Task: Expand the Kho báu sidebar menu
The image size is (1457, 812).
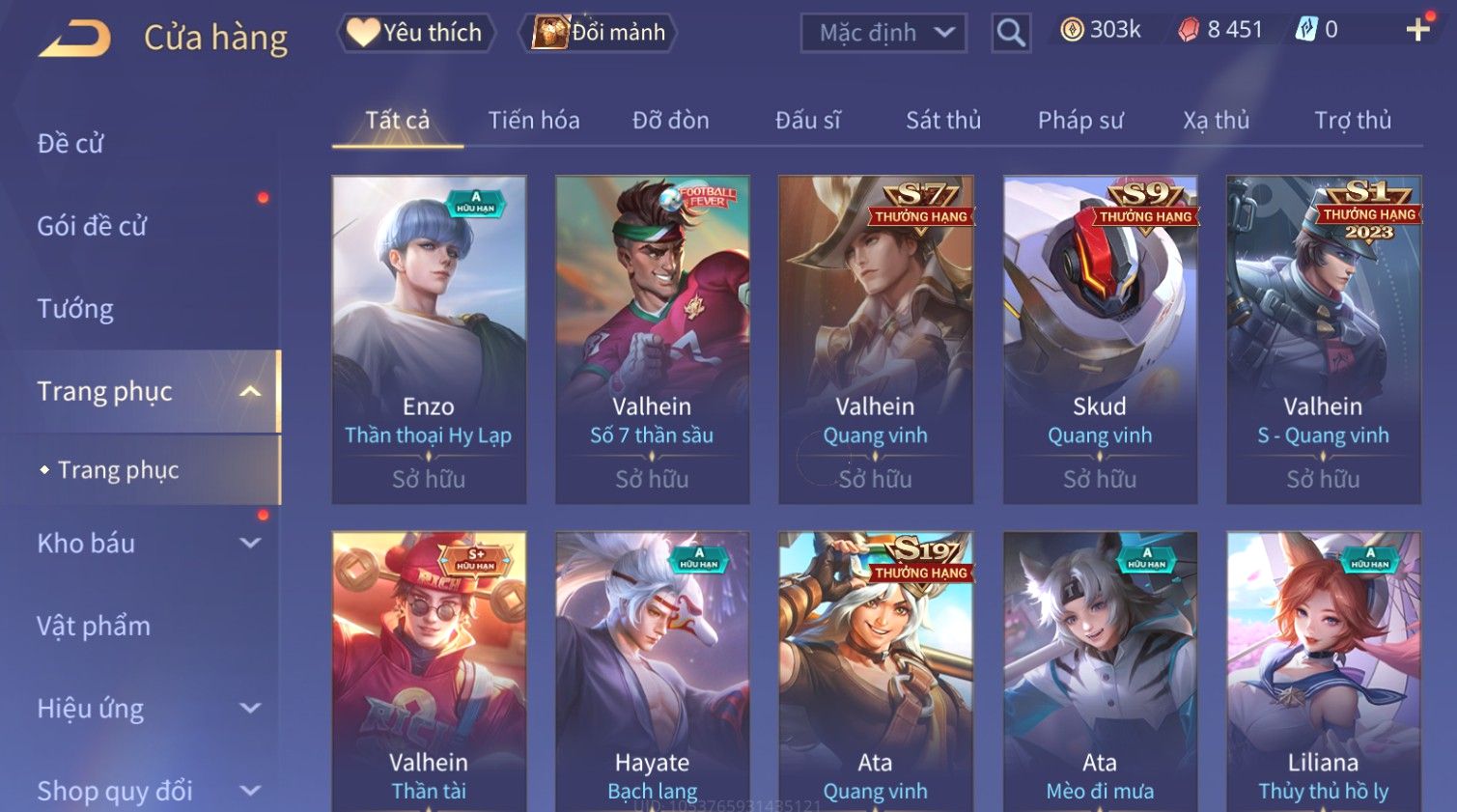Action: pyautogui.click(x=250, y=543)
